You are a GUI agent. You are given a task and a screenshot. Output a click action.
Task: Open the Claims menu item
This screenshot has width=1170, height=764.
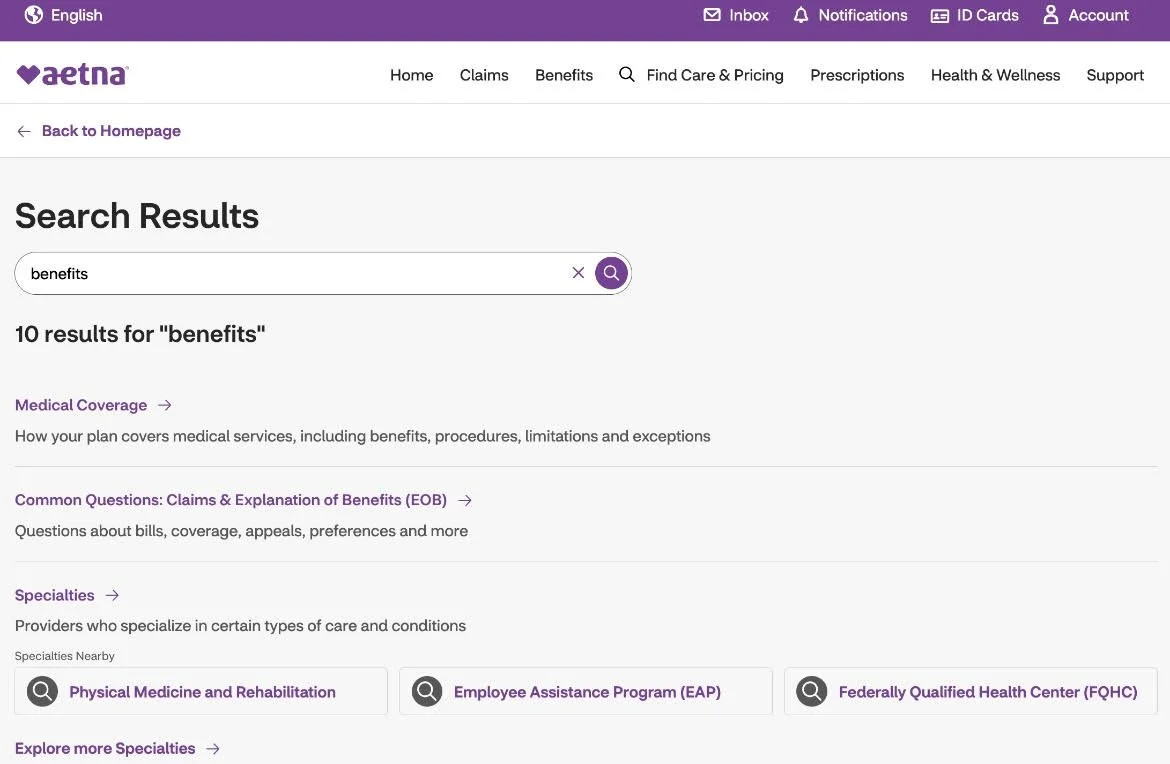coord(484,75)
